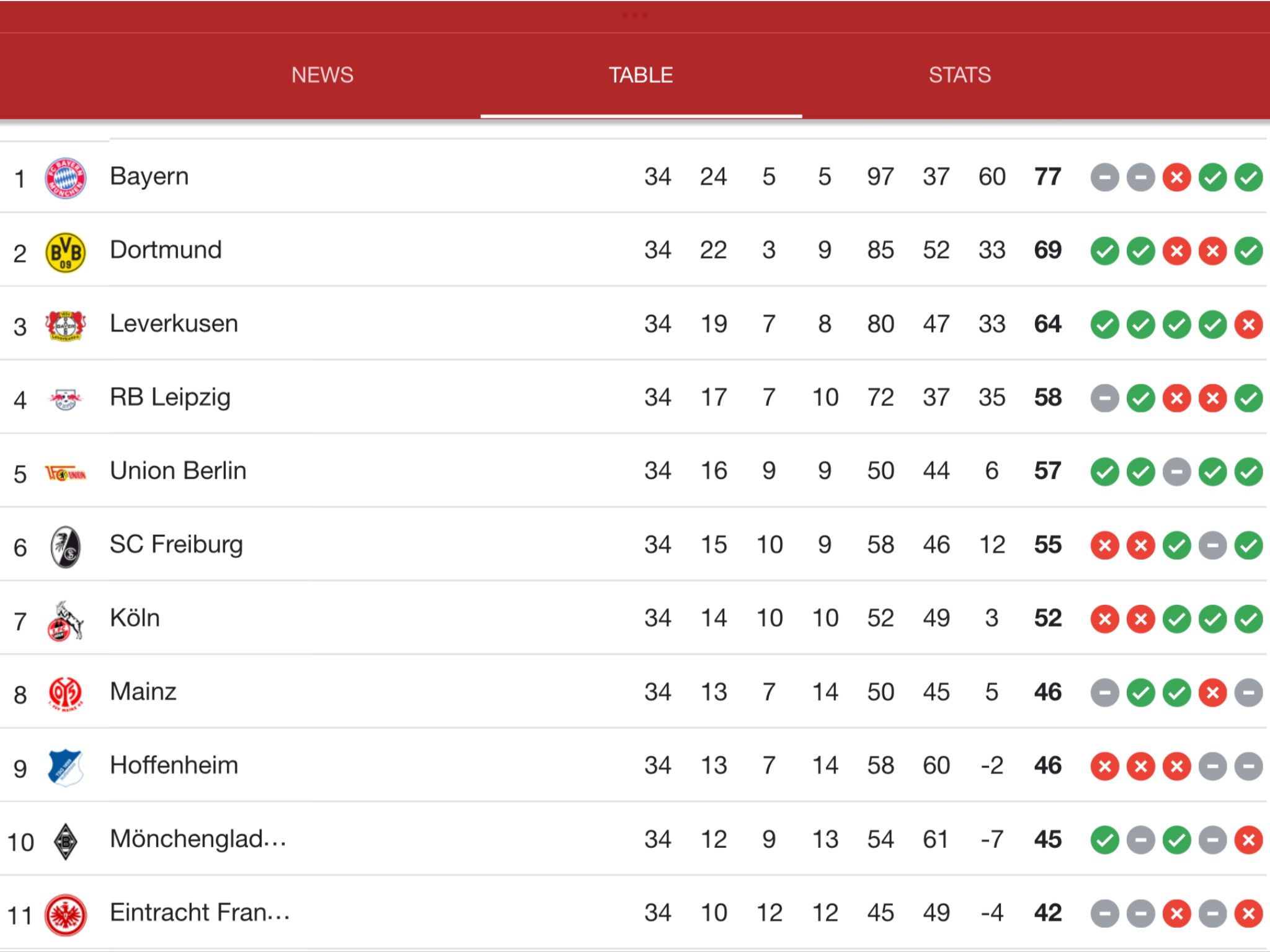Switch to the NEWS tab

point(322,75)
